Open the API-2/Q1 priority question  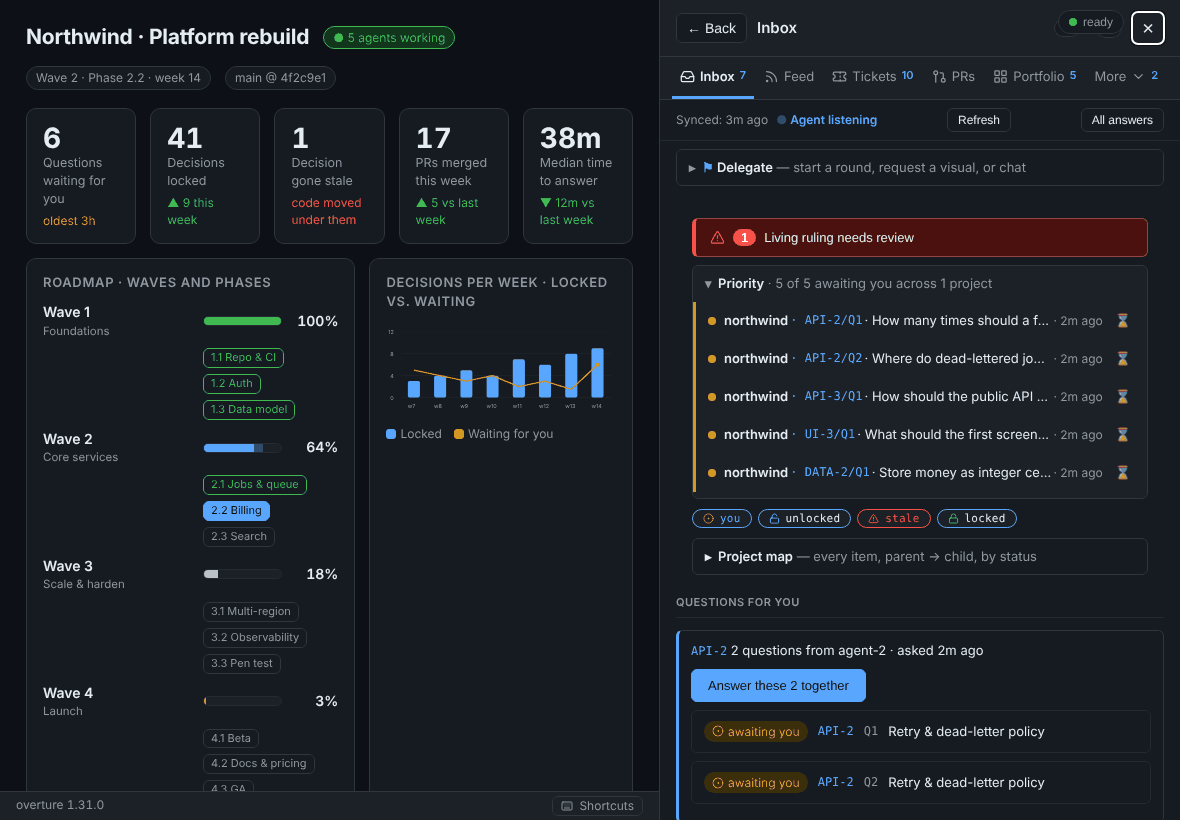[920, 320]
